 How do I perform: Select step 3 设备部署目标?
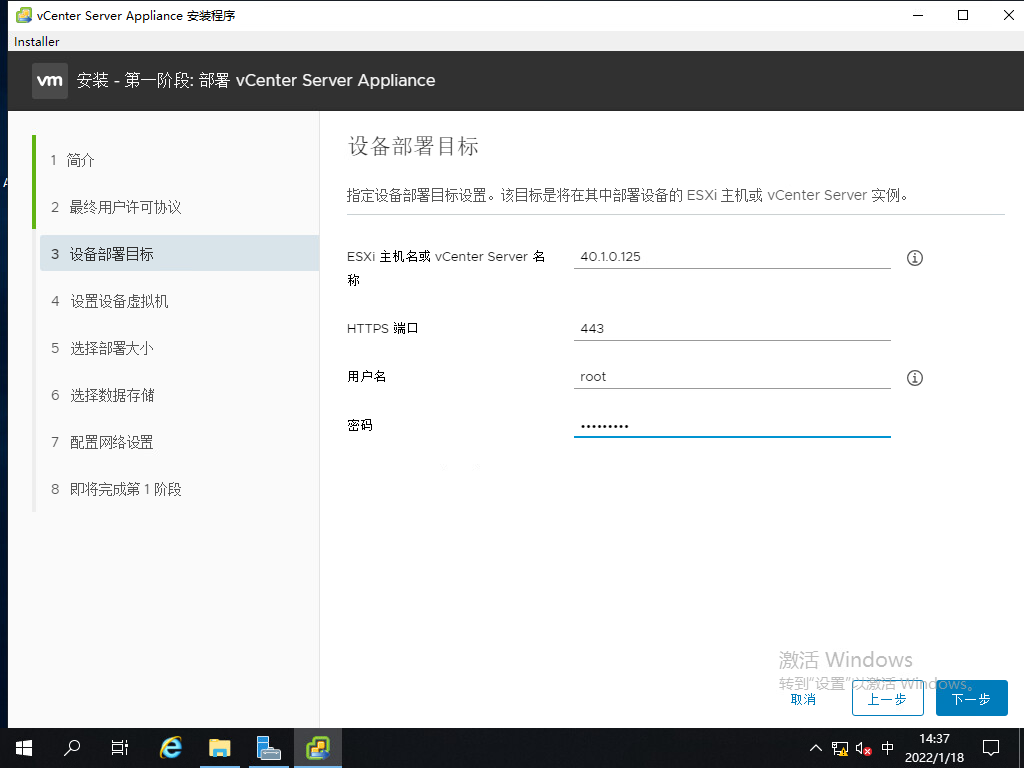(179, 253)
